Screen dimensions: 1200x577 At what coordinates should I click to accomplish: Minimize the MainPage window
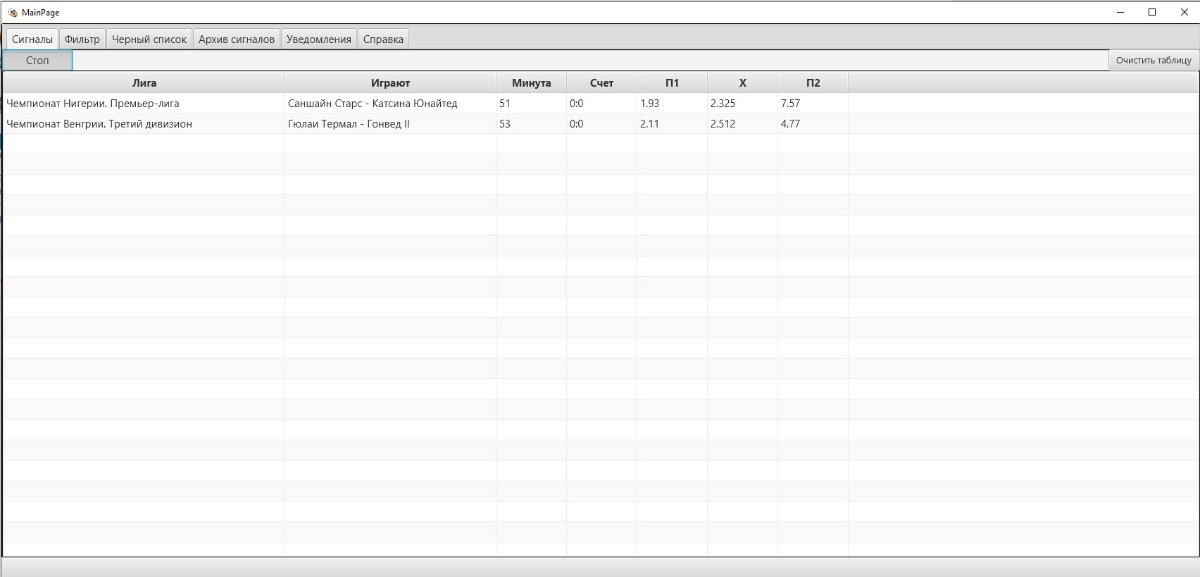coord(1122,12)
